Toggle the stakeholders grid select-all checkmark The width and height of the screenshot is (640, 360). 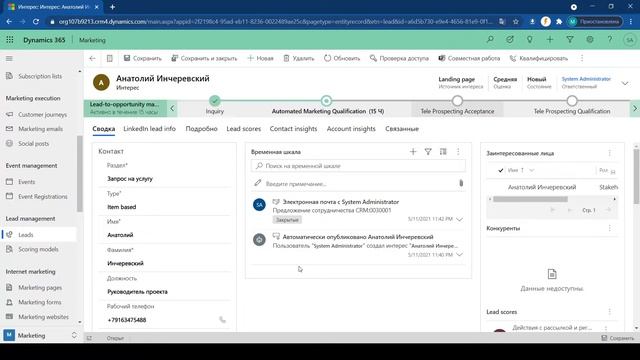(501, 170)
